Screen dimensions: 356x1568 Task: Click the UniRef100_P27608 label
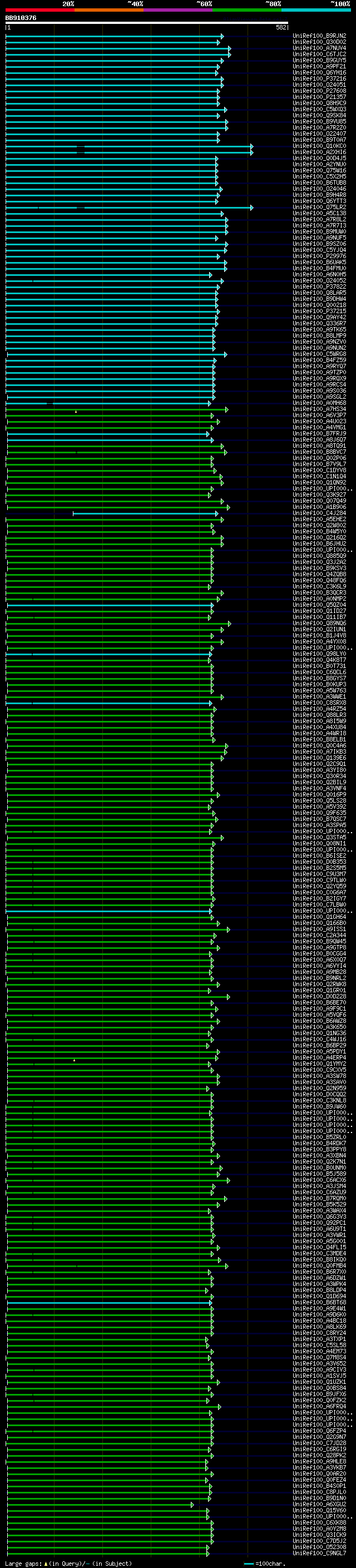coord(319,91)
